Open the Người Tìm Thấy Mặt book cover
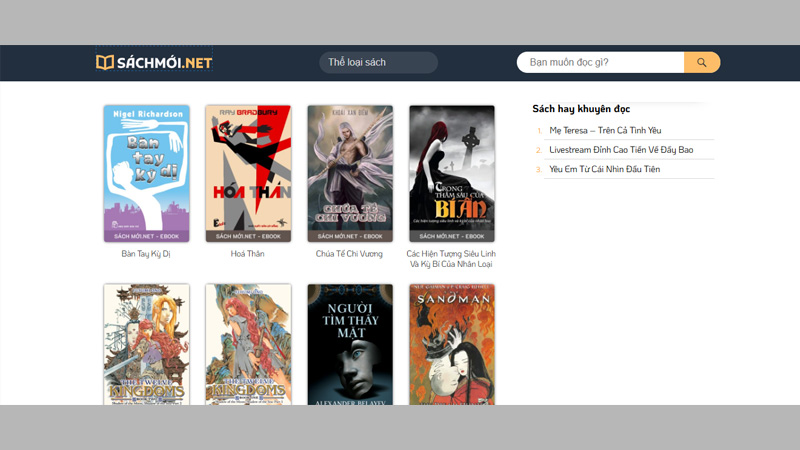Screen dimensions: 800x450 tap(350, 344)
